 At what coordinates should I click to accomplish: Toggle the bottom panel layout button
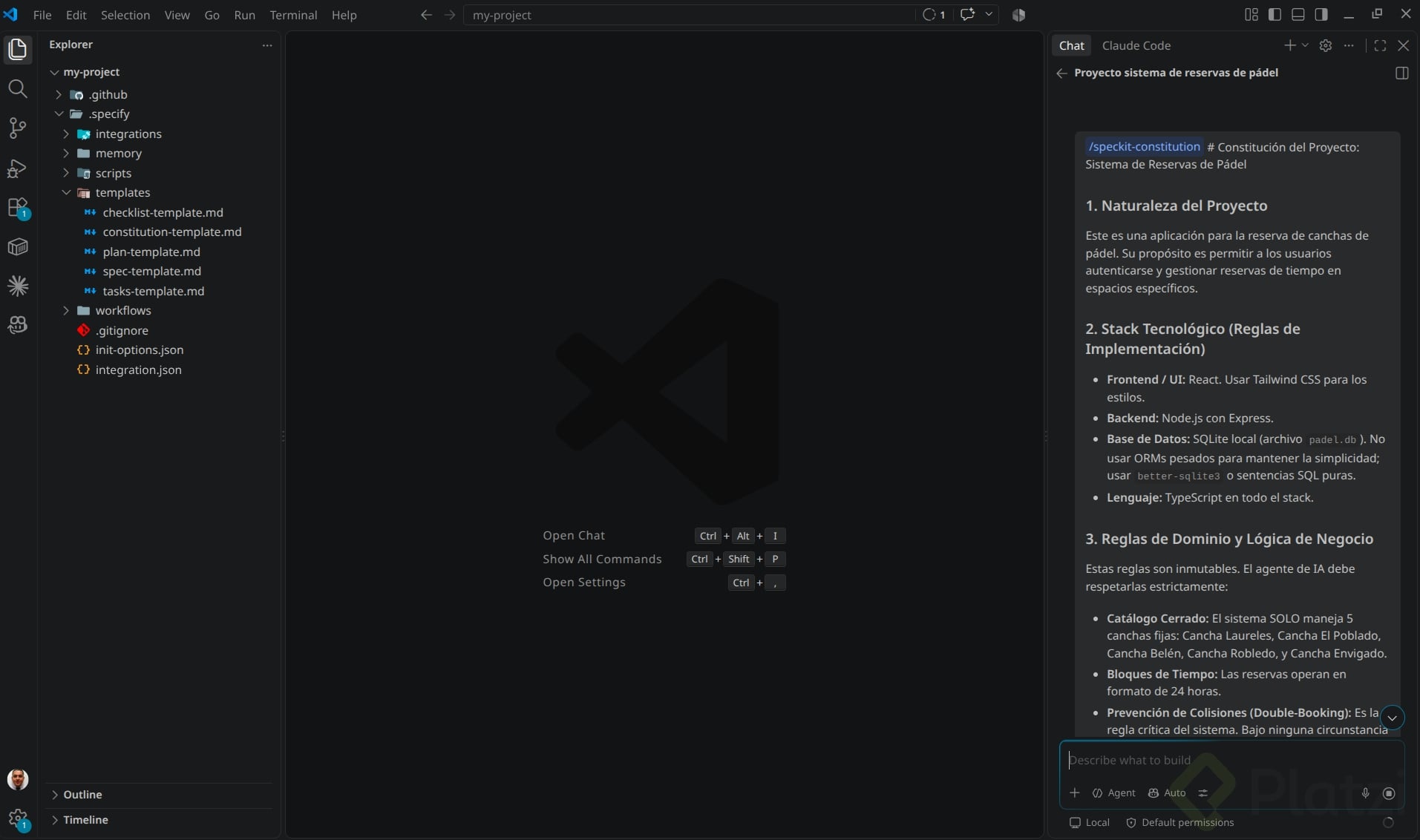coord(1298,15)
